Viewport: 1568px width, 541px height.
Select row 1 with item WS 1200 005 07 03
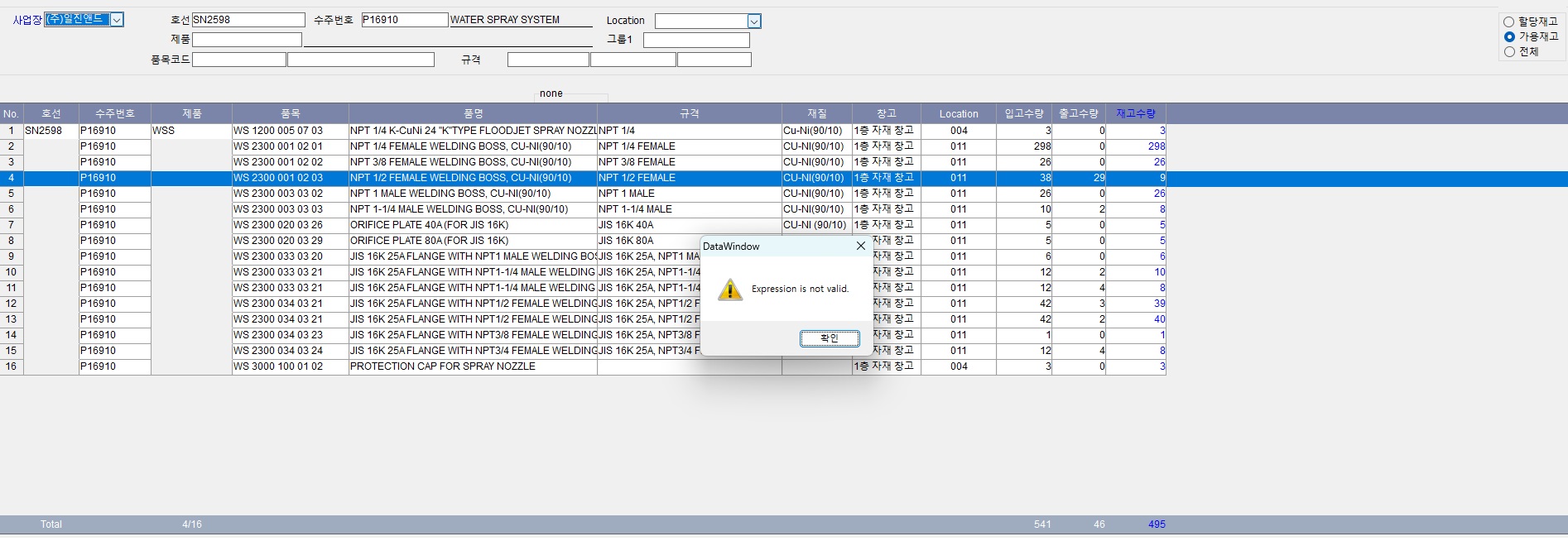[278, 131]
